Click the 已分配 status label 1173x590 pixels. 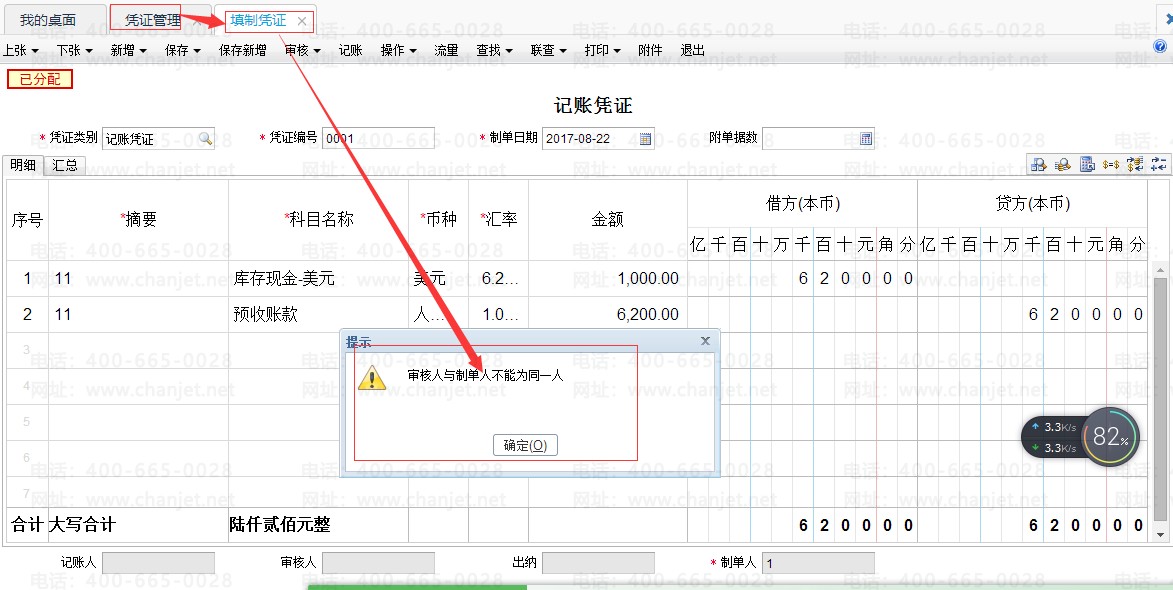[x=40, y=79]
